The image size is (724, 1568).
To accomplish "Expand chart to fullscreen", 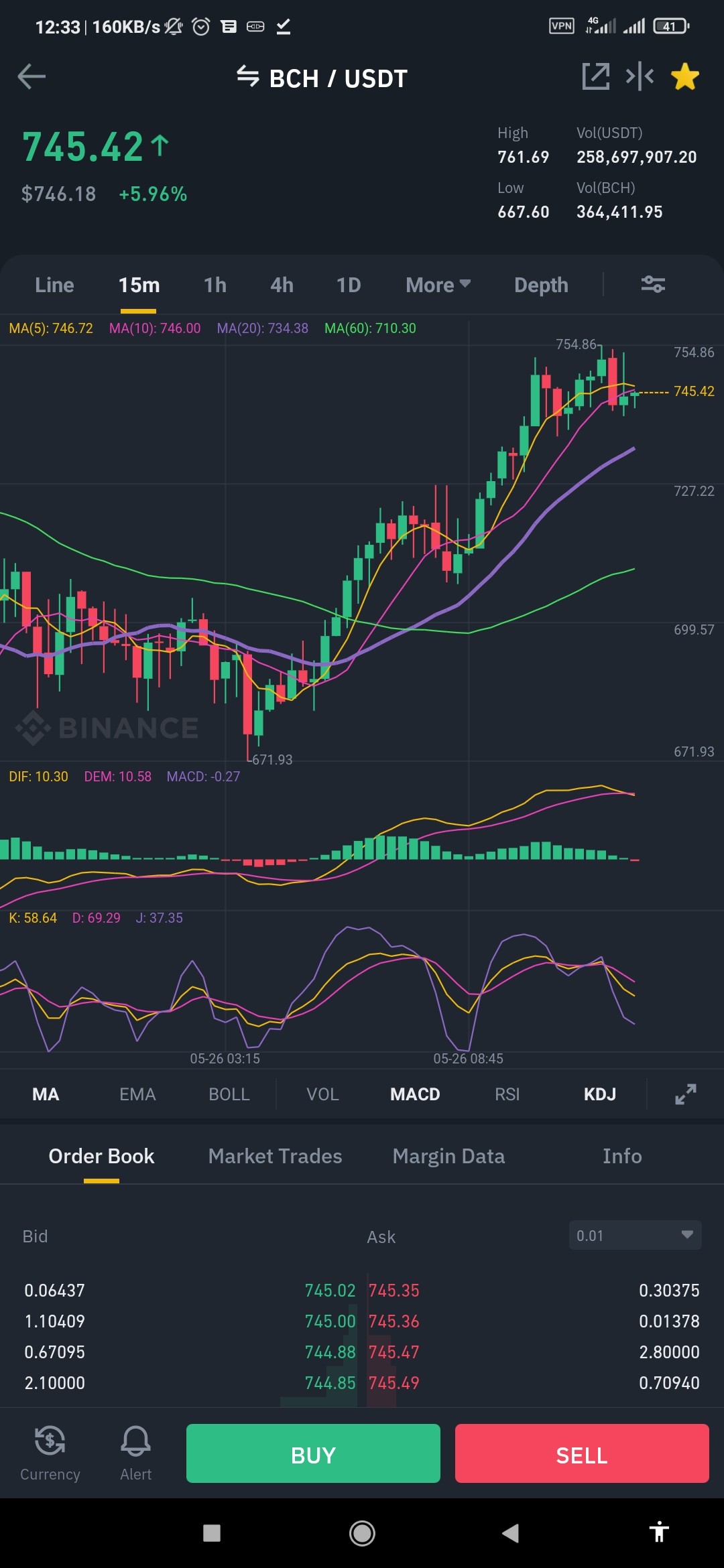I will pos(685,1094).
